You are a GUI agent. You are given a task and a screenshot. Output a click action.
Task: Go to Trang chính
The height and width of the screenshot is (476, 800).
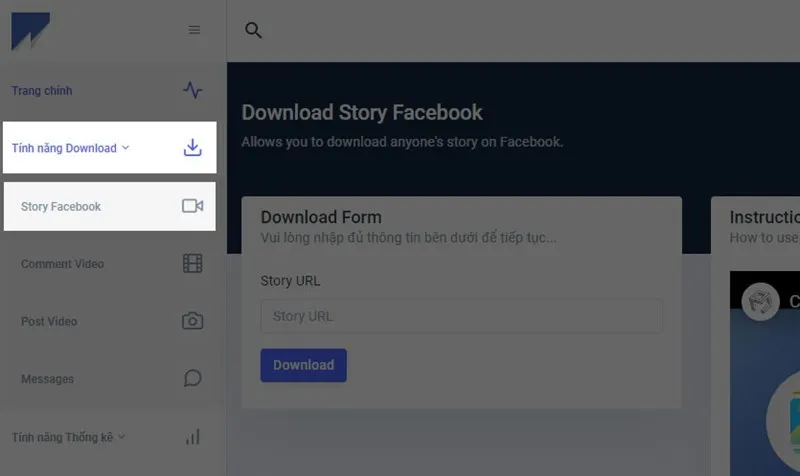click(42, 91)
